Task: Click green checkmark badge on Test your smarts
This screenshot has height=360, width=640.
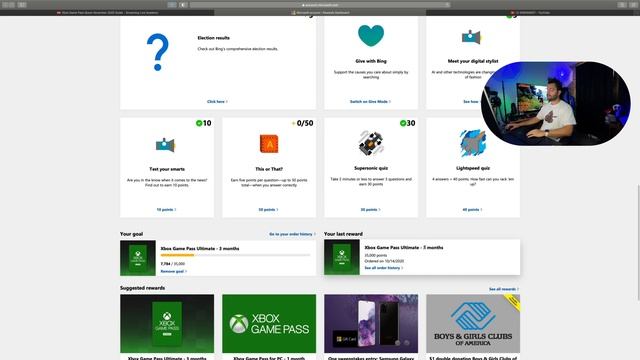Action: coord(199,123)
